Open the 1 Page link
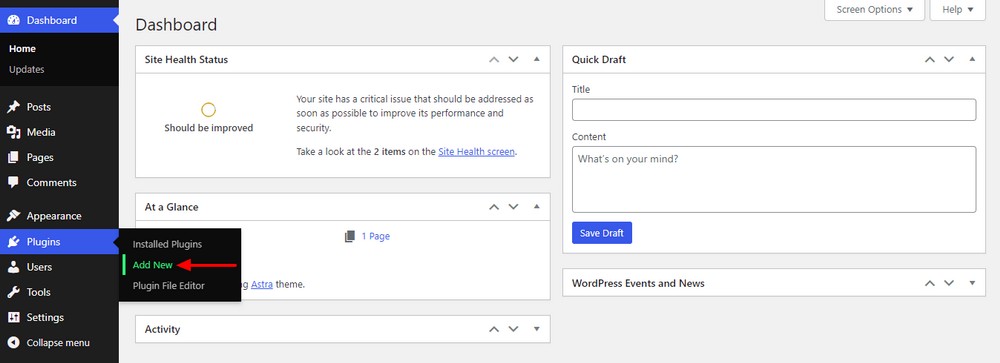Viewport: 1000px width, 363px height. point(376,236)
